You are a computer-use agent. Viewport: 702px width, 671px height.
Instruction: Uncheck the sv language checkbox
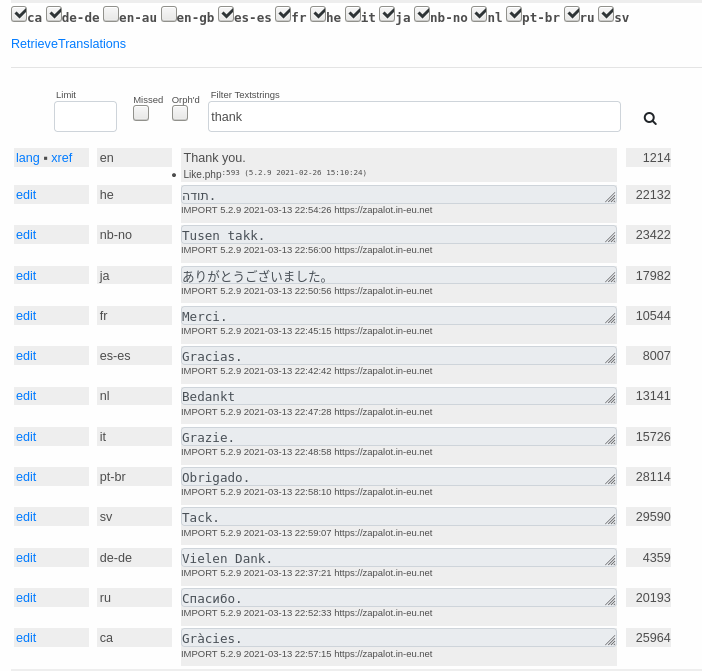pyautogui.click(x=605, y=15)
